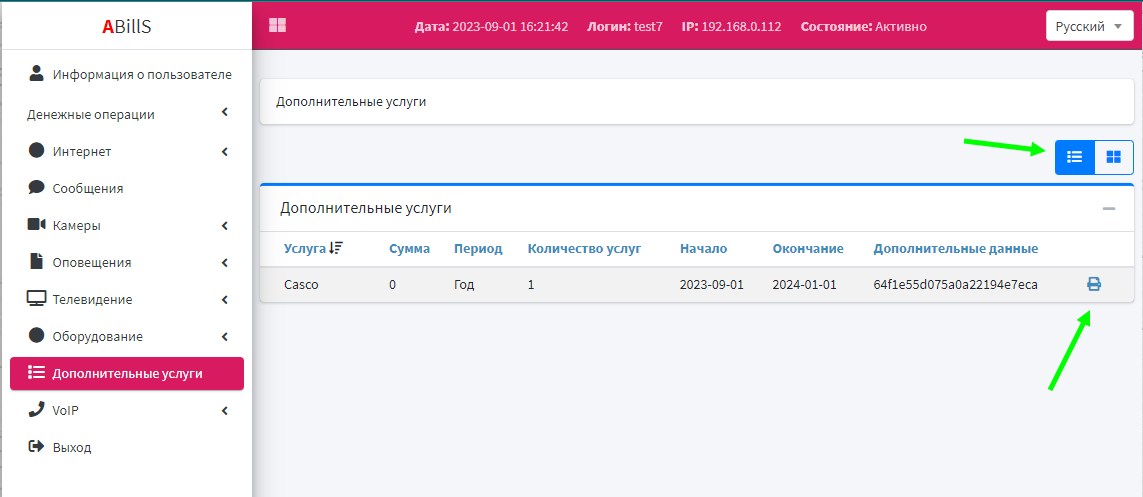Click the Интернет circle icon
This screenshot has width=1143, height=497.
(36, 150)
